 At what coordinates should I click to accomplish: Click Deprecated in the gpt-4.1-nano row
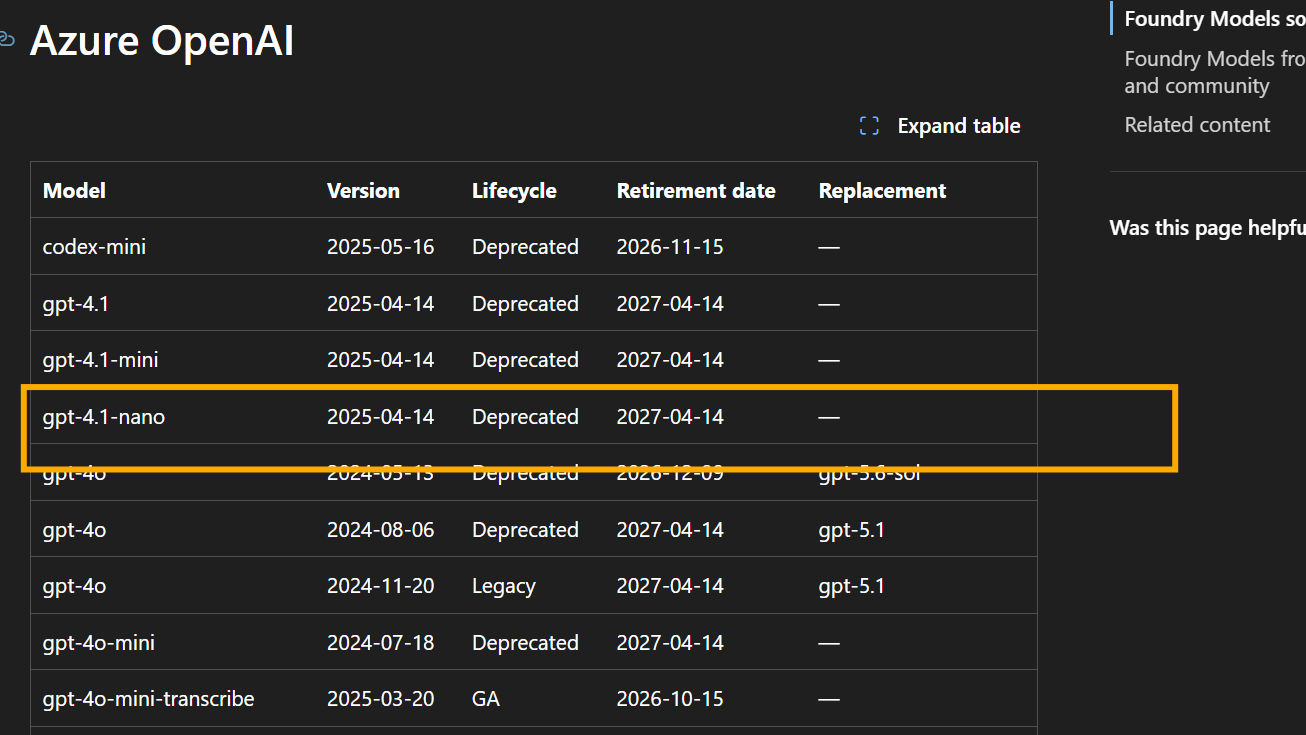coord(525,416)
